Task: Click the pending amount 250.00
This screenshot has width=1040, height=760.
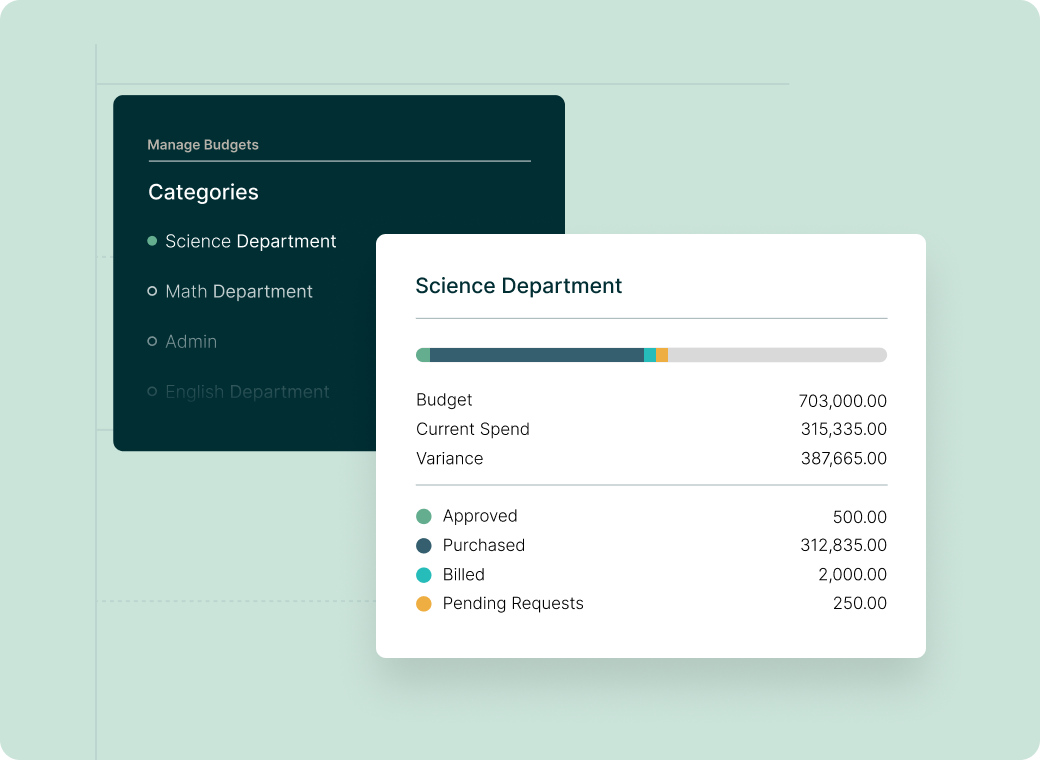Action: coord(860,603)
